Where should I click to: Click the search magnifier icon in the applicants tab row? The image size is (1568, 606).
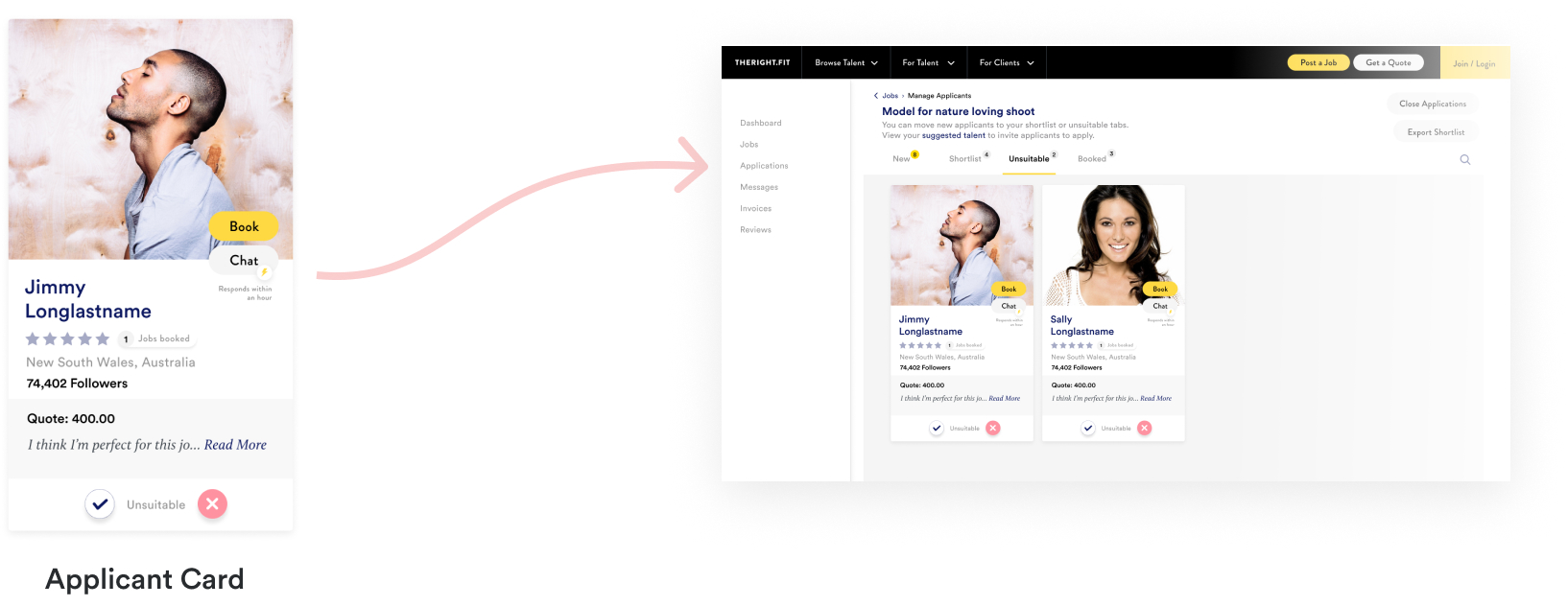click(x=1465, y=159)
